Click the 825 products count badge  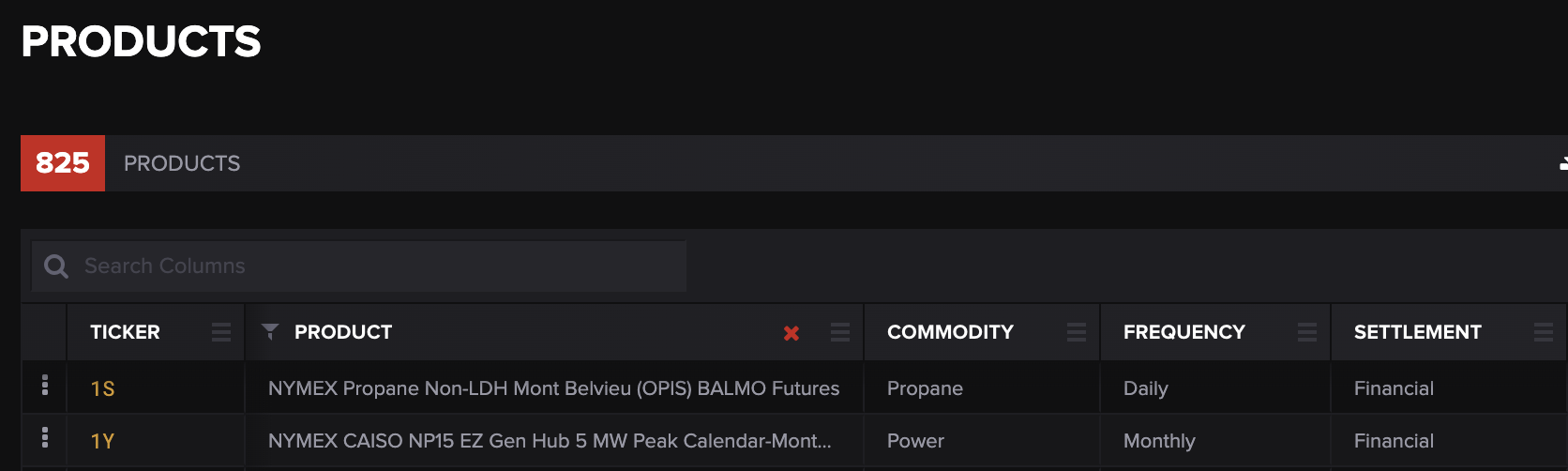(x=63, y=163)
